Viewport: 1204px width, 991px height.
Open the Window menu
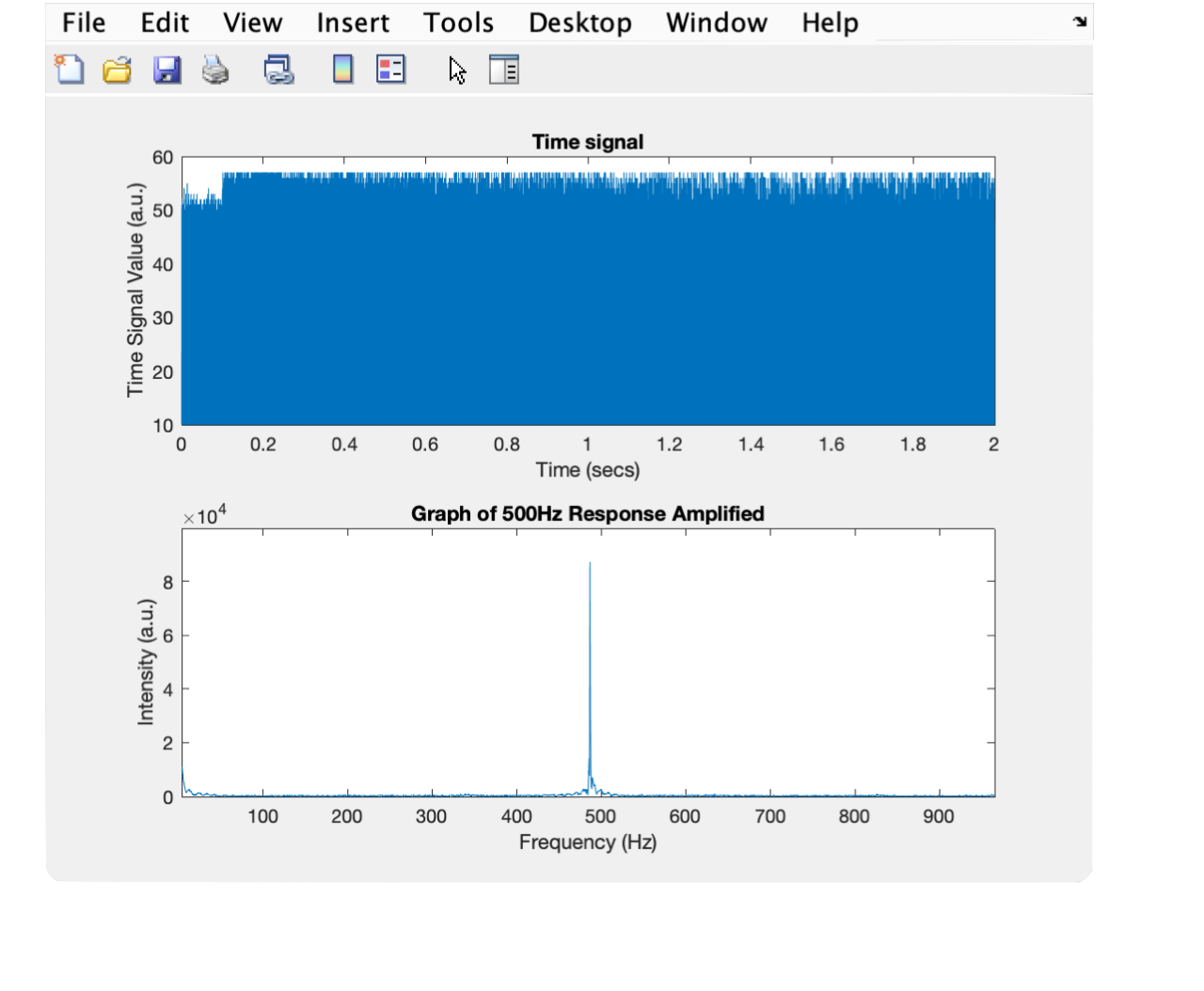coord(717,23)
